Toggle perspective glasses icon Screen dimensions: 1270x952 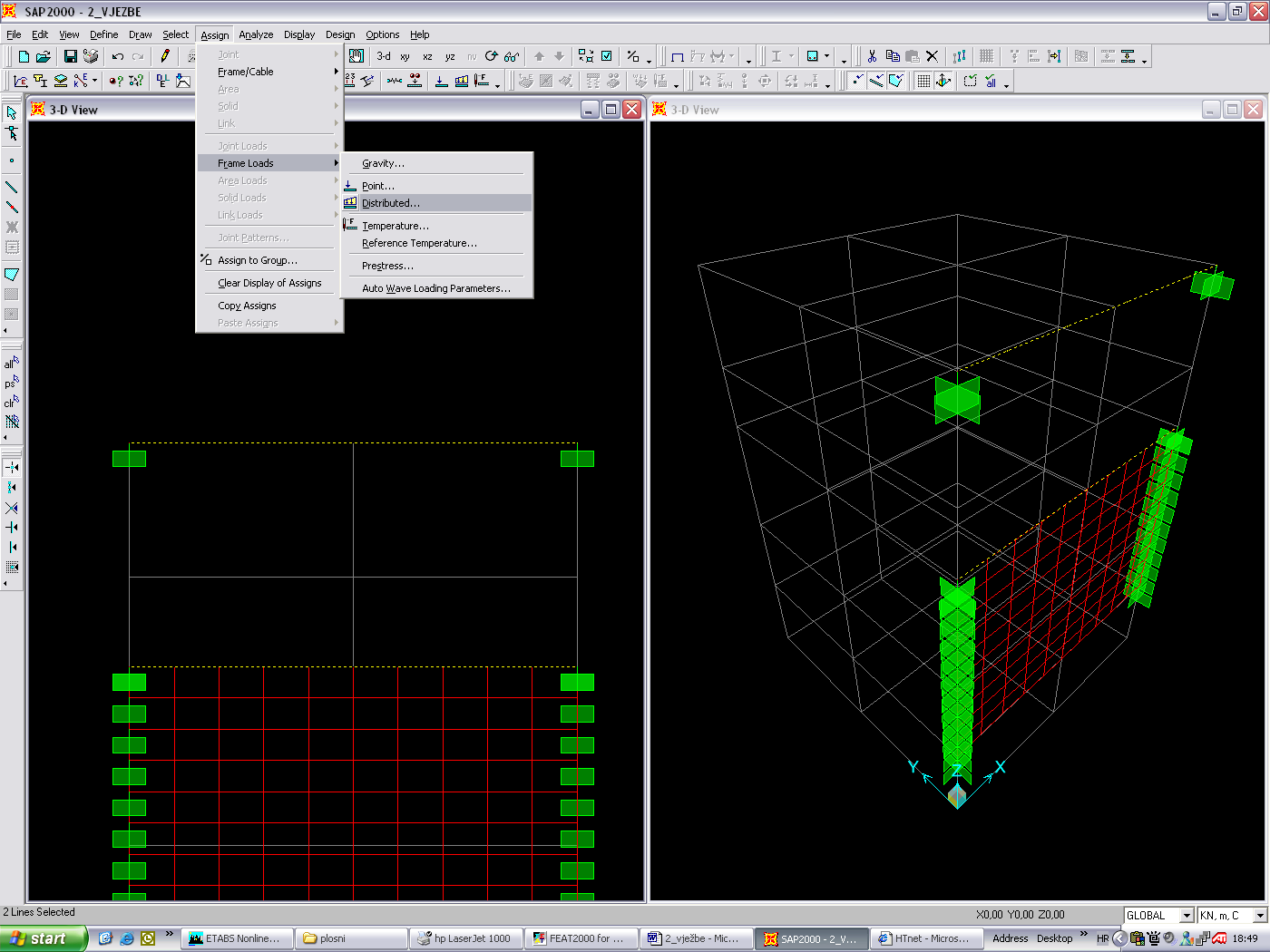pyautogui.click(x=512, y=56)
